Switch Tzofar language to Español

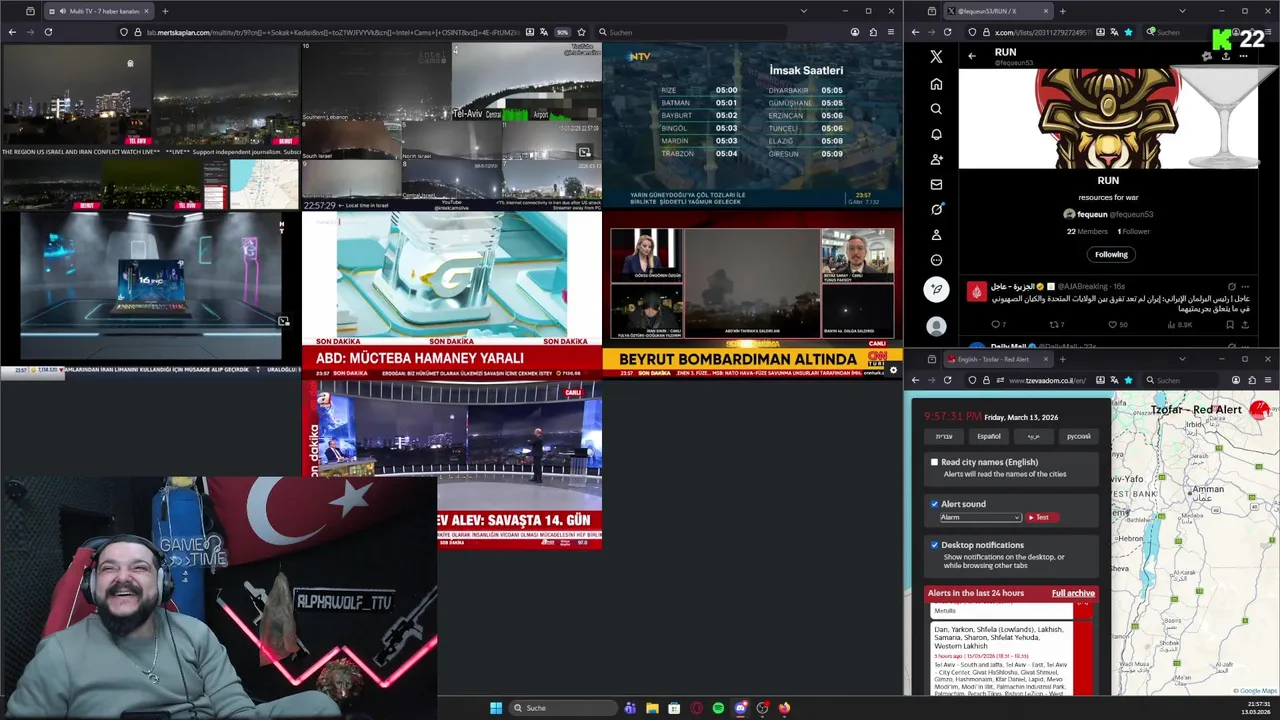(989, 436)
